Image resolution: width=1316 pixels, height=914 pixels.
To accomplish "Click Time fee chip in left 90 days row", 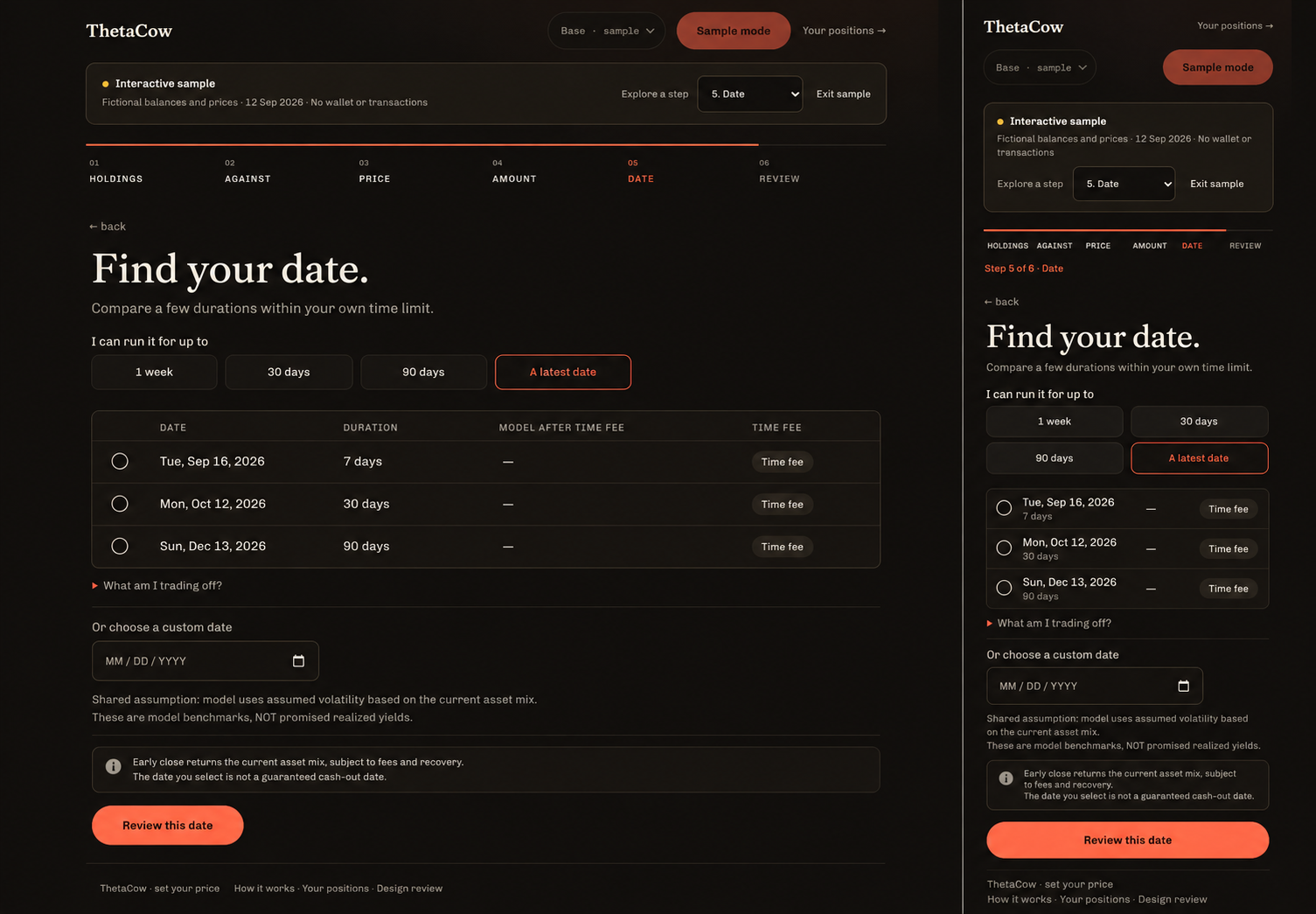I will click(783, 547).
